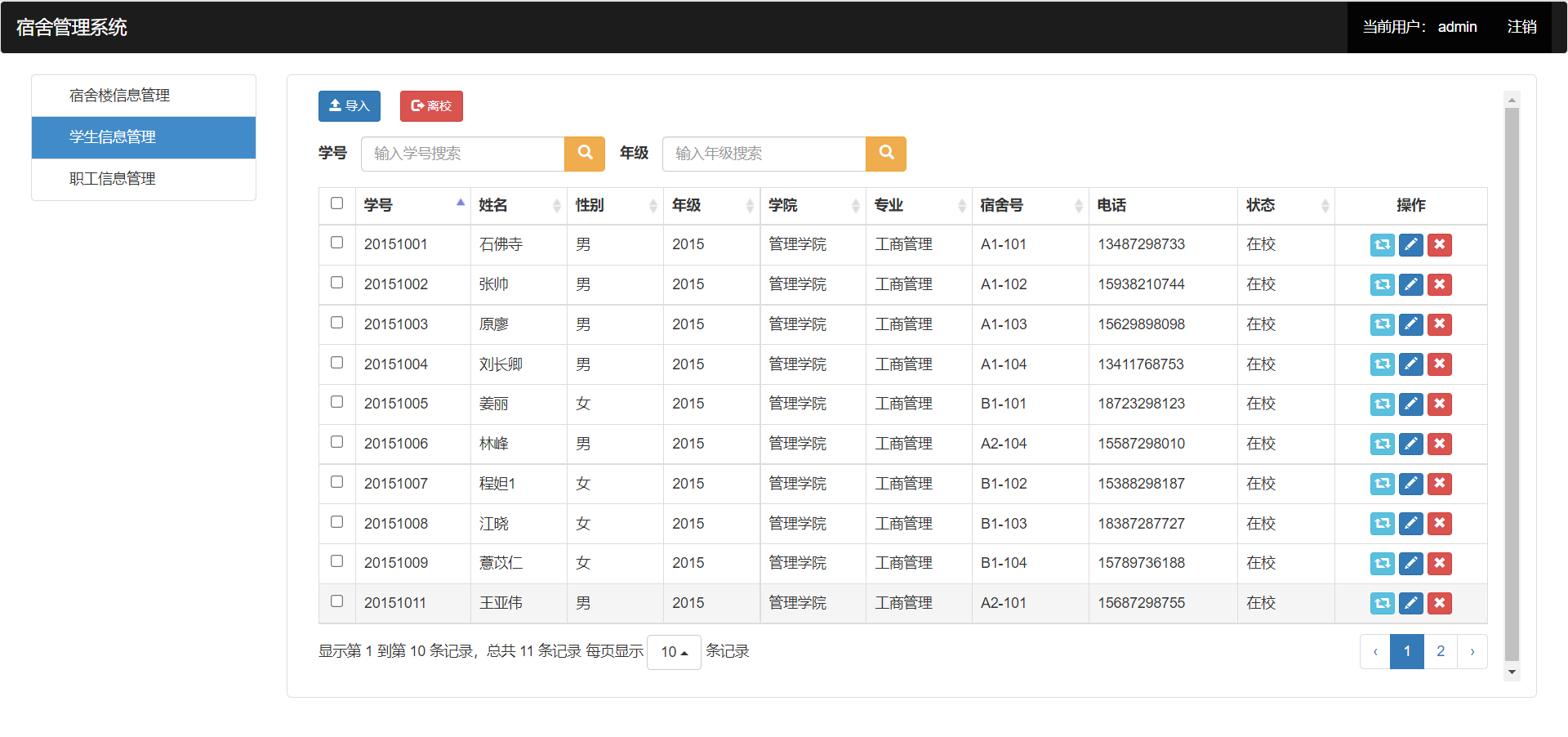This screenshot has width=1568, height=737.
Task: Select the checkbox for student 20151011
Action: coord(336,601)
